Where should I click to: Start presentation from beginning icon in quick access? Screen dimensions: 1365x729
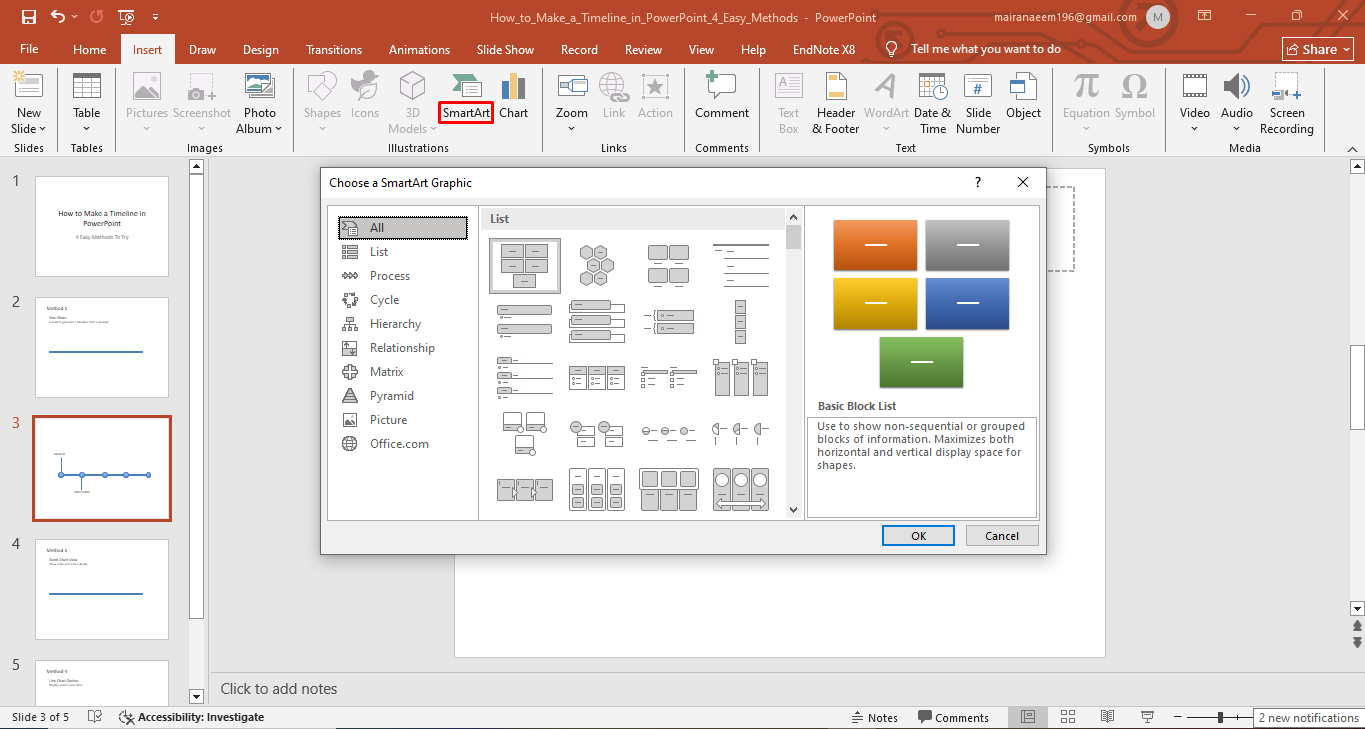click(x=127, y=17)
